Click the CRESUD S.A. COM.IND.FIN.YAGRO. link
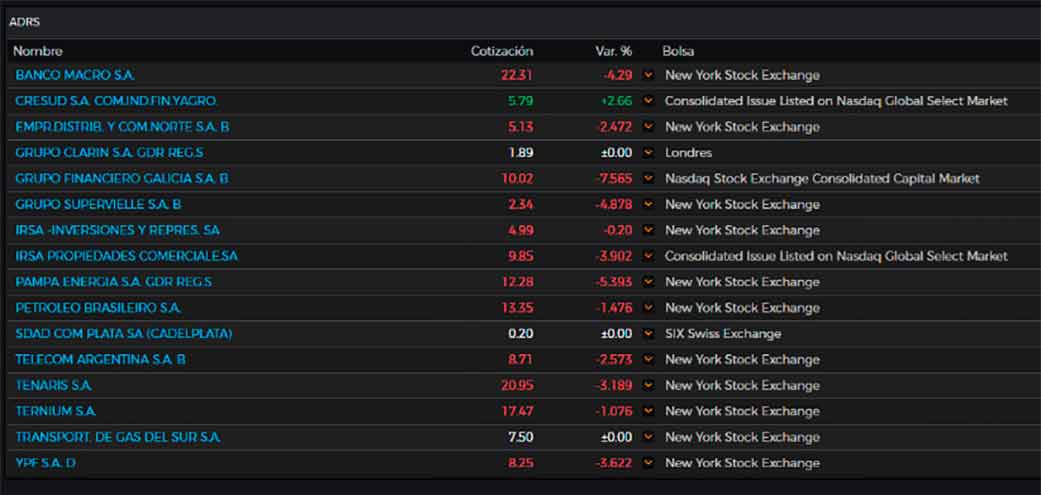1041x495 pixels. (x=116, y=101)
